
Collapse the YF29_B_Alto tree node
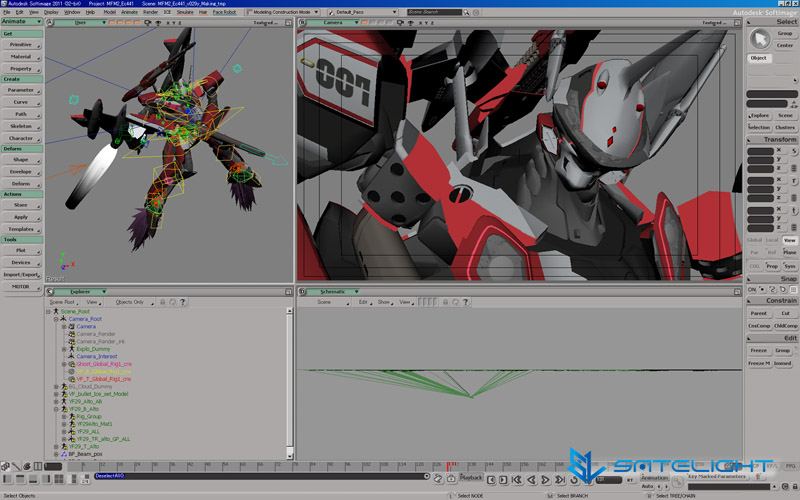pyautogui.click(x=56, y=409)
